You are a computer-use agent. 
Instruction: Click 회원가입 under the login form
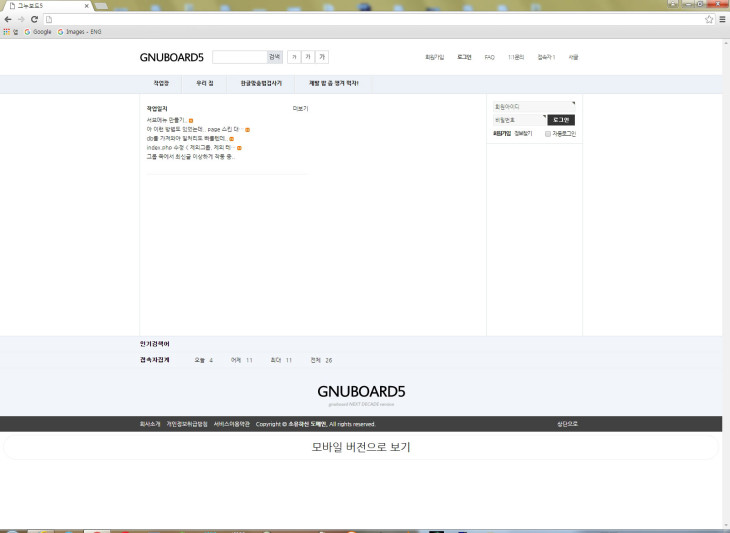[x=502, y=134]
